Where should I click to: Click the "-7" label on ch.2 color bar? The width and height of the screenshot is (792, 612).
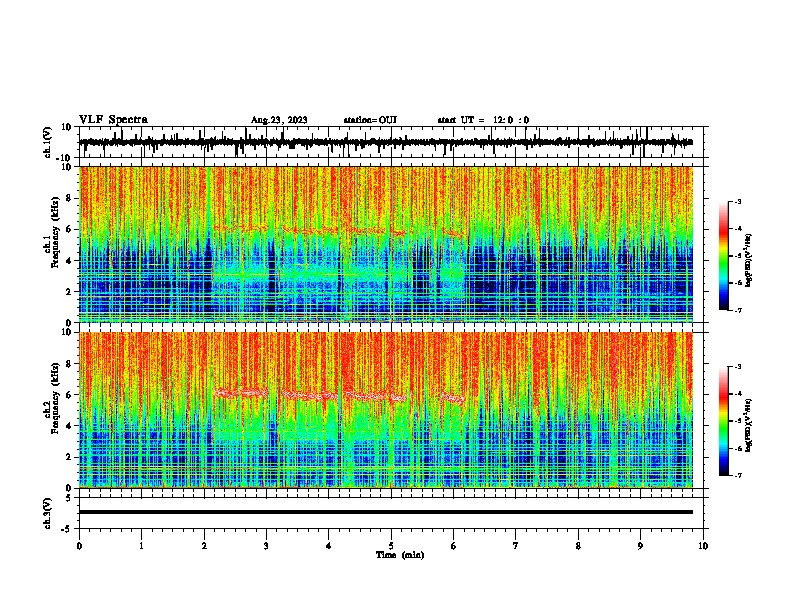738,475
